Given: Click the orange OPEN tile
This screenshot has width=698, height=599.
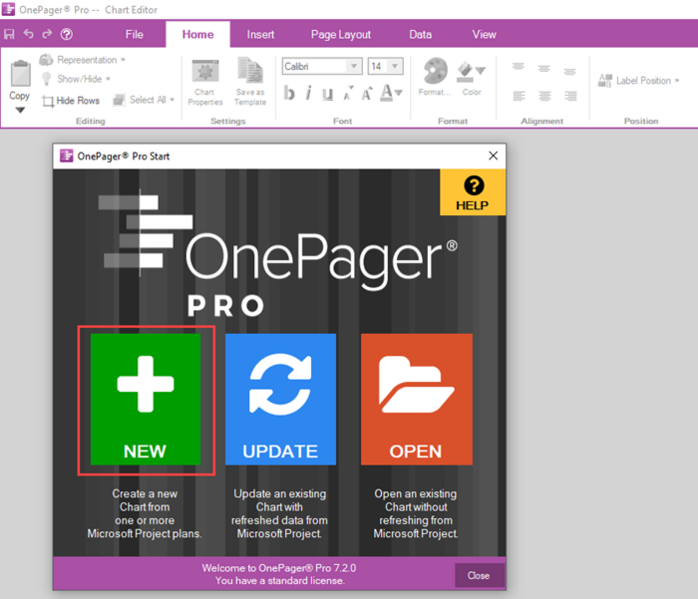Looking at the screenshot, I should [x=416, y=399].
